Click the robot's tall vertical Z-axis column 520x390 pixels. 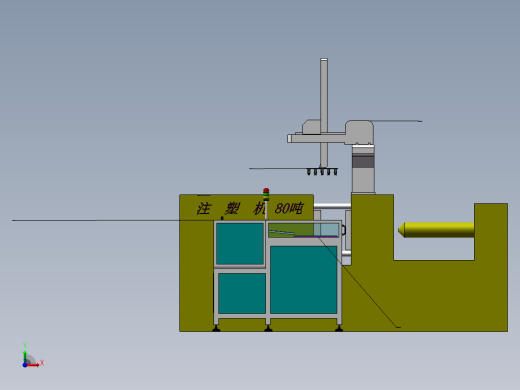pyautogui.click(x=324, y=113)
